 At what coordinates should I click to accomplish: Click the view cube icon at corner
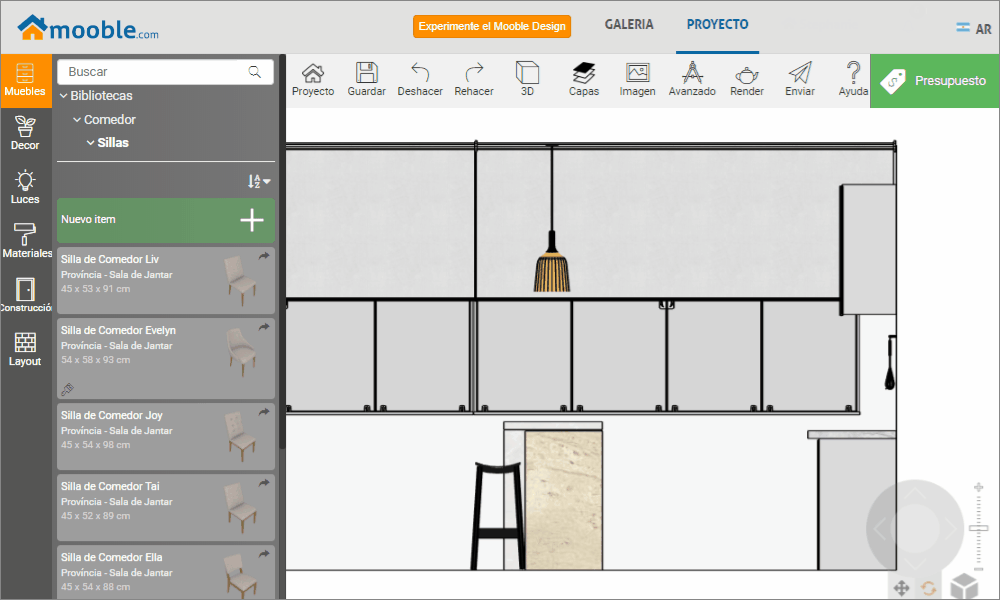964,585
